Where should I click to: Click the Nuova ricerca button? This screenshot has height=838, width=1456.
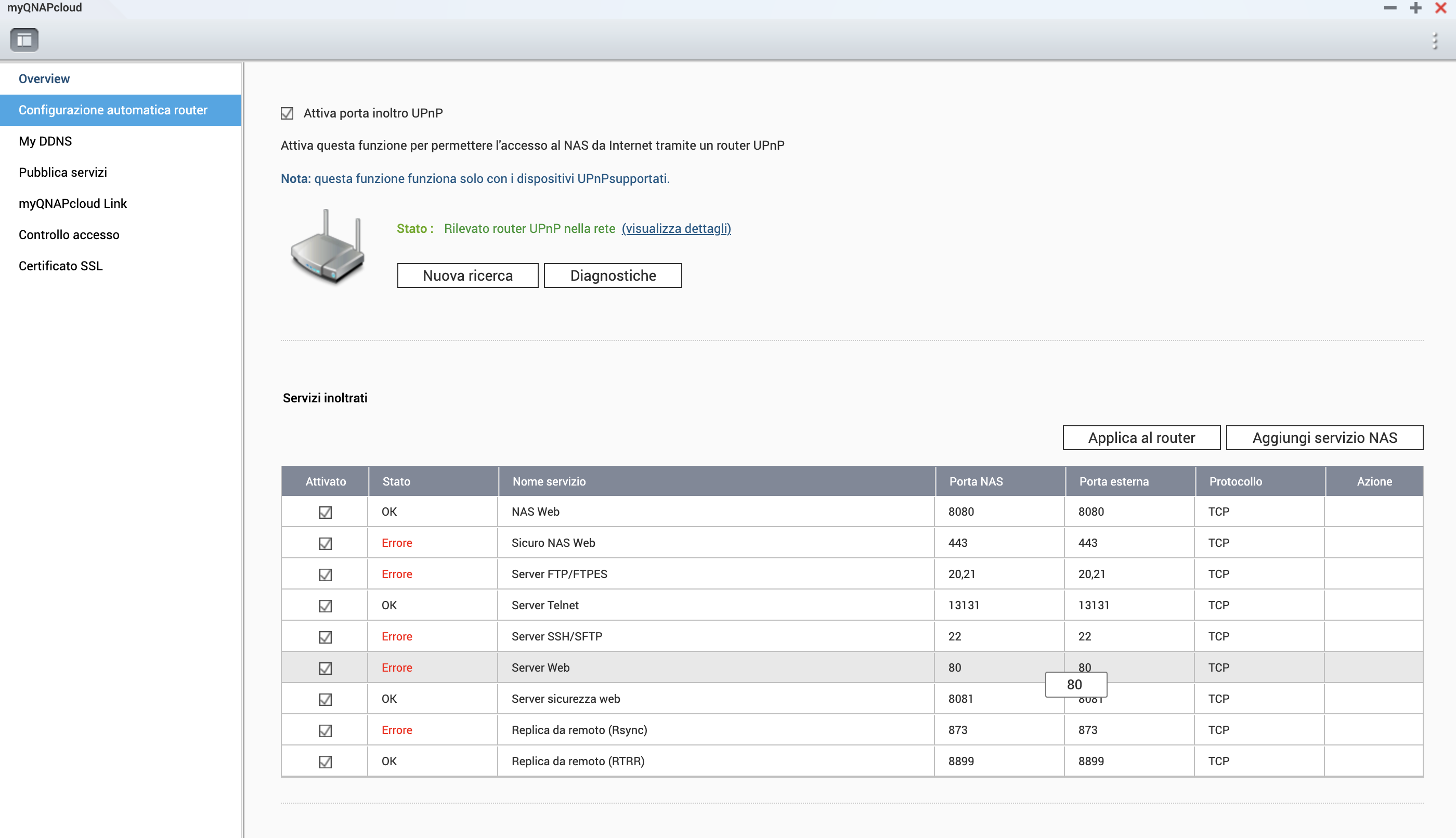467,276
